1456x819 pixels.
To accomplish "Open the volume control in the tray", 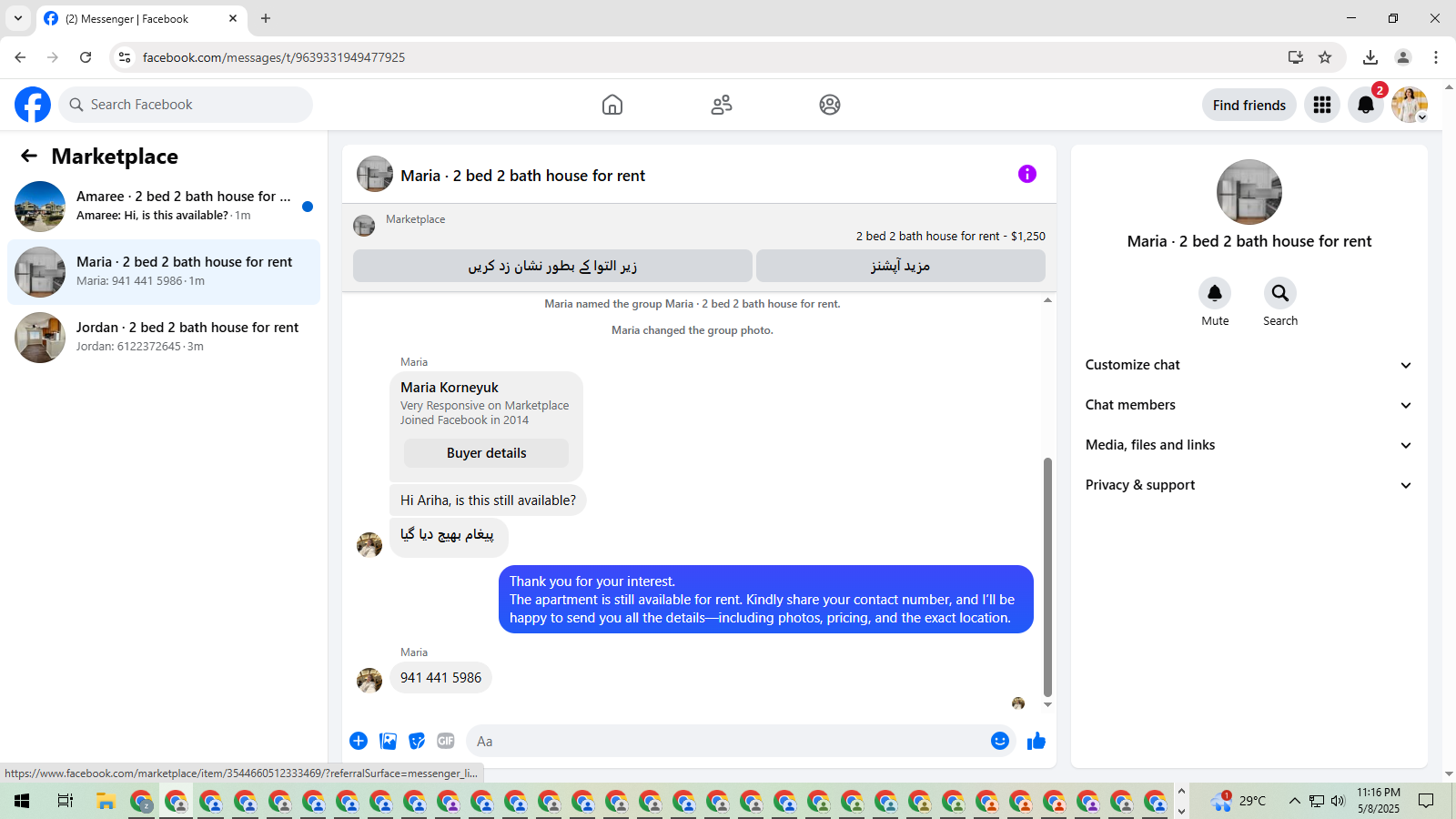I will (1338, 801).
